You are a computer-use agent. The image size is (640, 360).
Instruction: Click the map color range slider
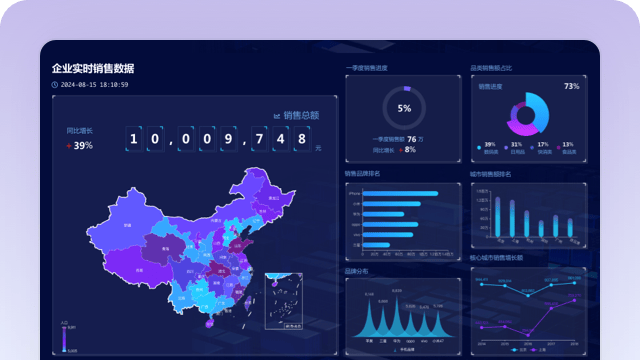coord(64,339)
